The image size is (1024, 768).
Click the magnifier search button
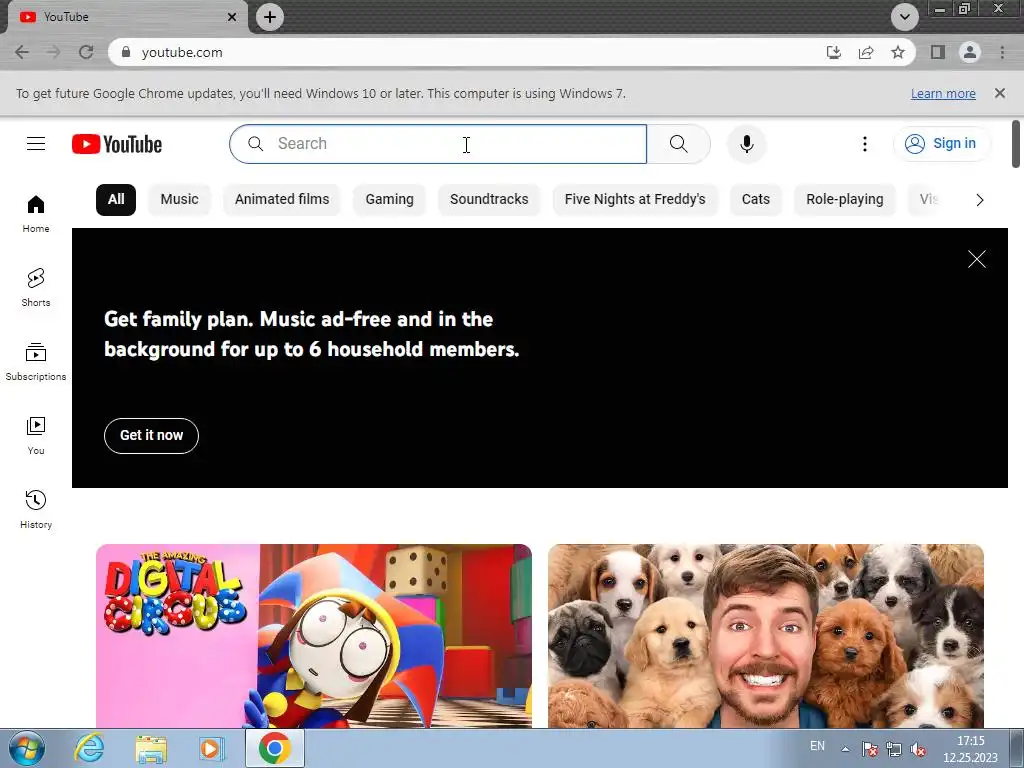(x=679, y=144)
